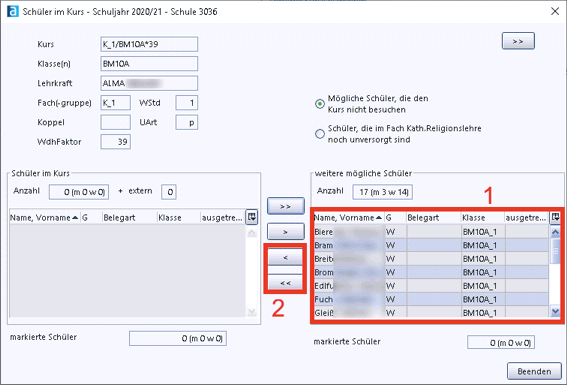
Task: Click the Beenden button
Action: 534,371
